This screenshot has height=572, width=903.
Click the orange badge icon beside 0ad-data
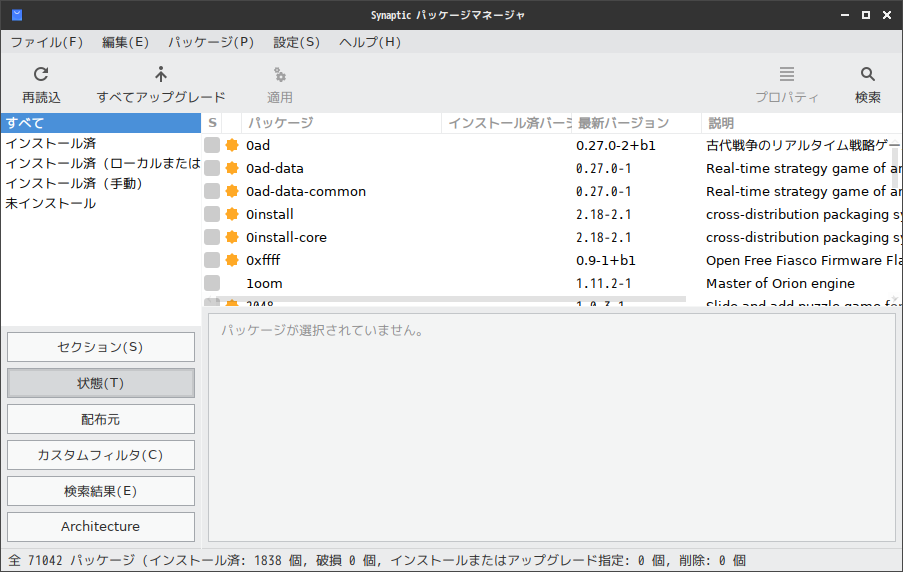(232, 168)
